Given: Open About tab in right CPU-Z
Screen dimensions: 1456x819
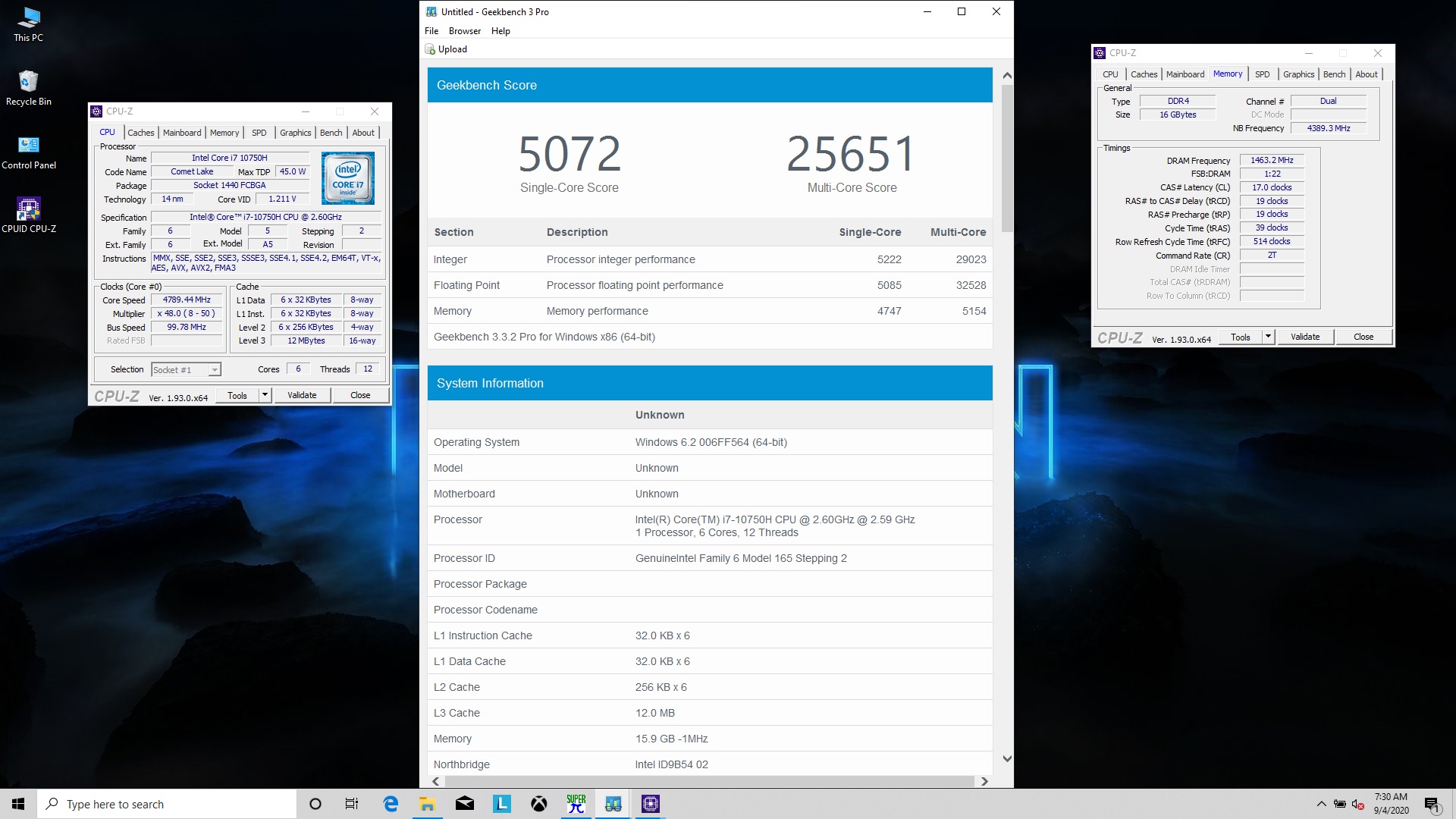Looking at the screenshot, I should point(1367,74).
